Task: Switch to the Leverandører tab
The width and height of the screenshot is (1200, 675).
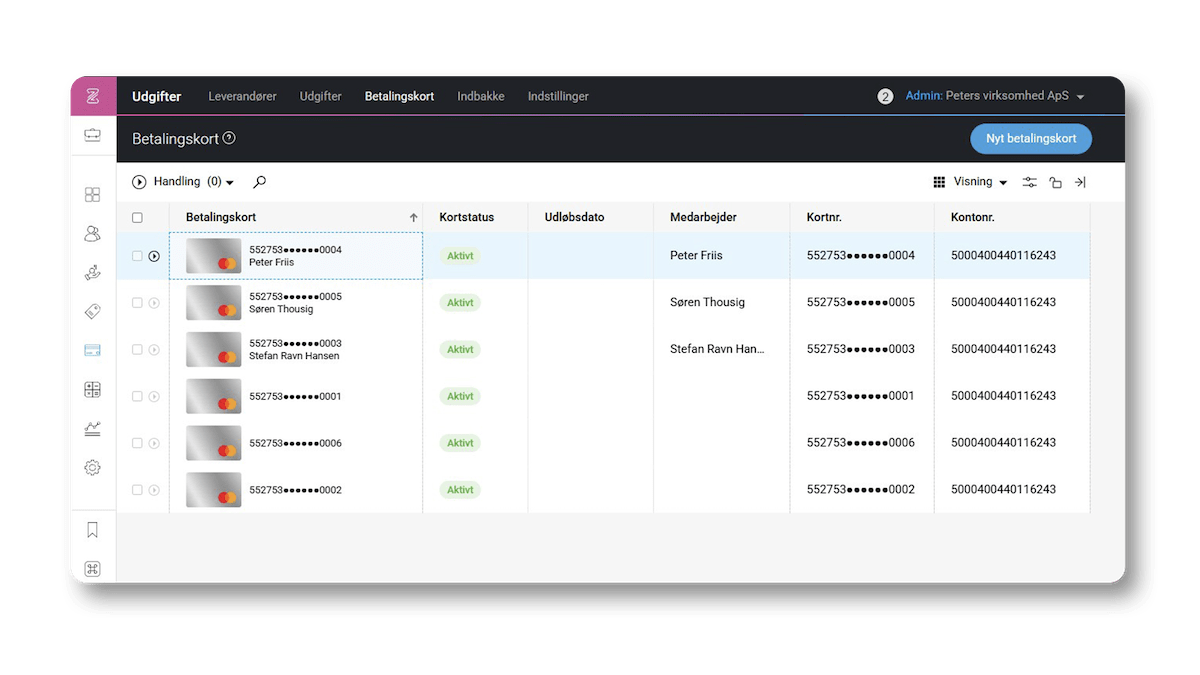Action: [x=242, y=96]
